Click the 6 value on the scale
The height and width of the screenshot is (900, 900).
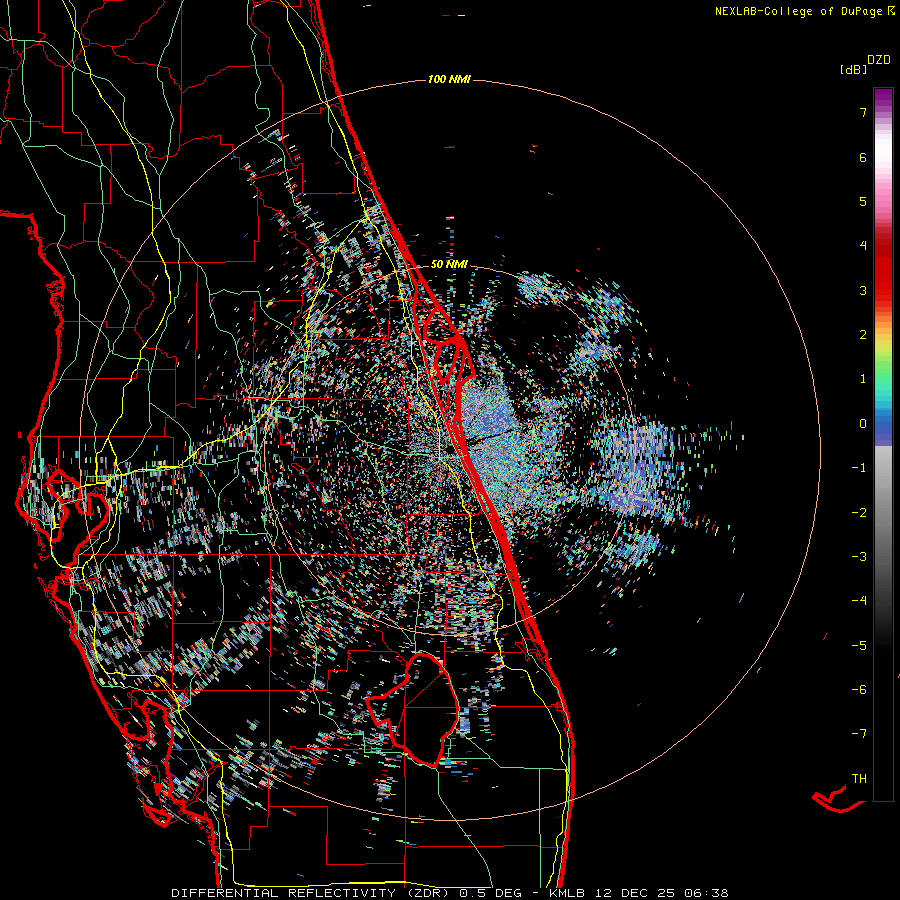pyautogui.click(x=863, y=157)
